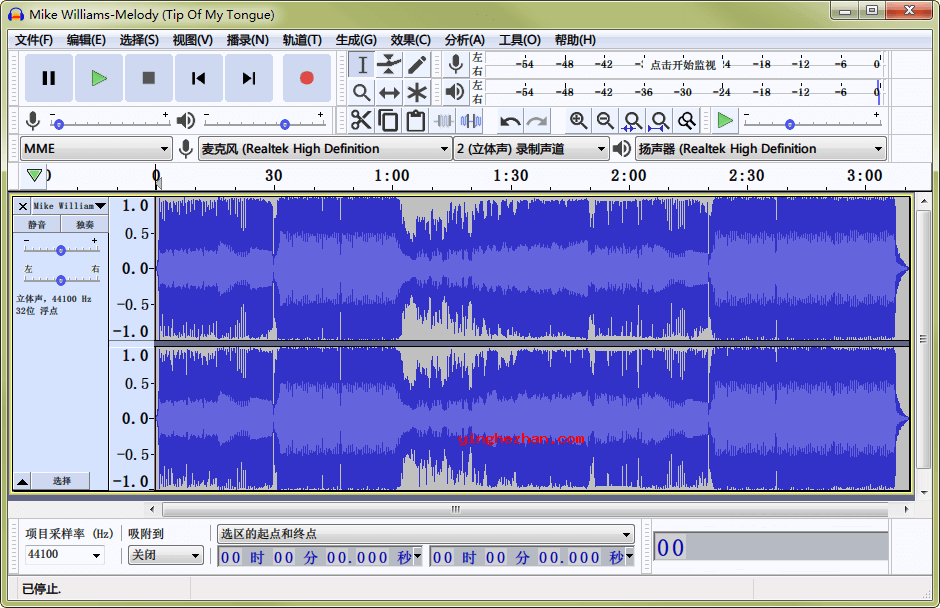Open the 效果(C) menu
This screenshot has height=608, width=940.
click(411, 40)
